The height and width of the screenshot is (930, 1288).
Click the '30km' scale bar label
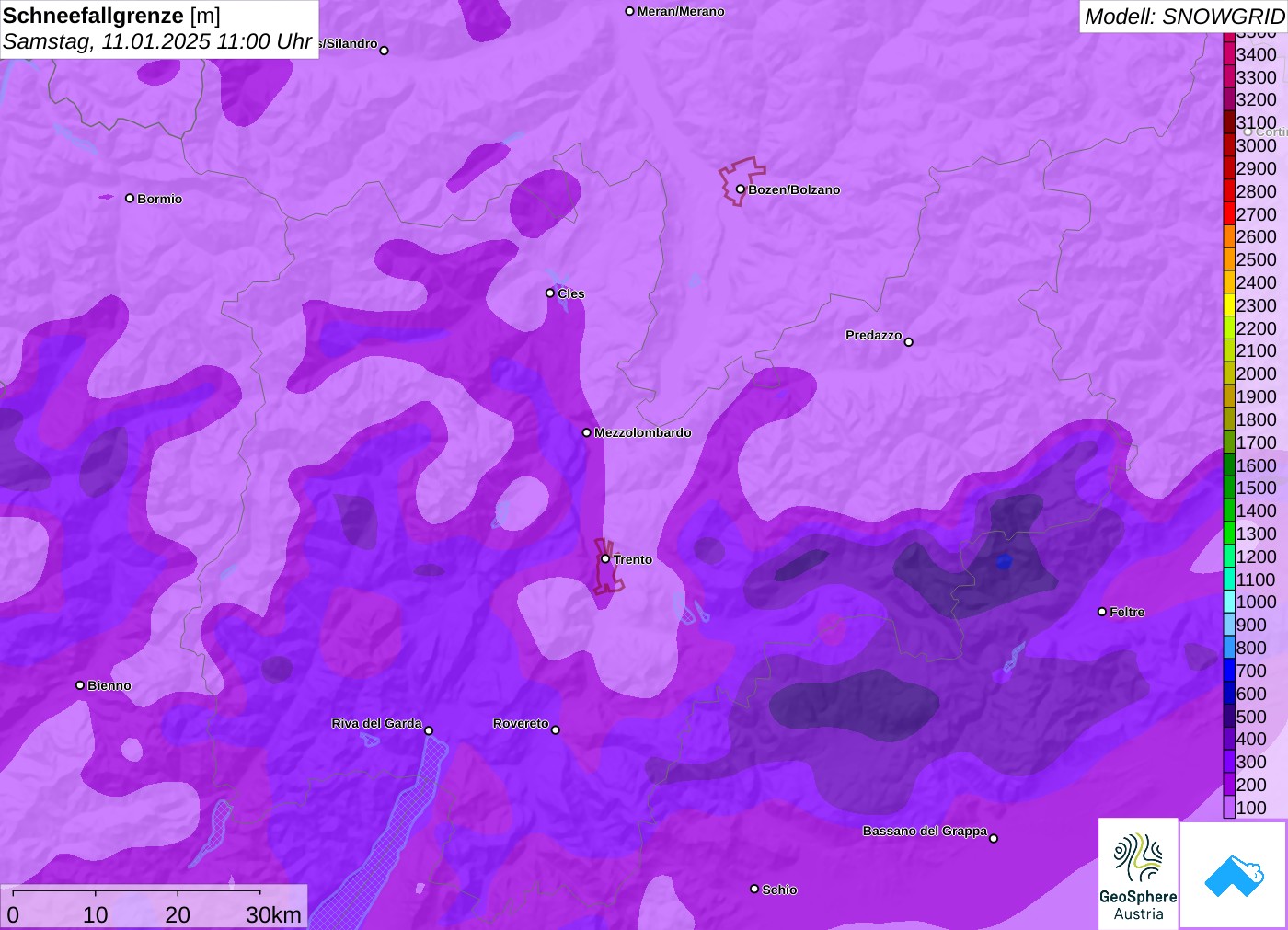pyautogui.click(x=273, y=914)
